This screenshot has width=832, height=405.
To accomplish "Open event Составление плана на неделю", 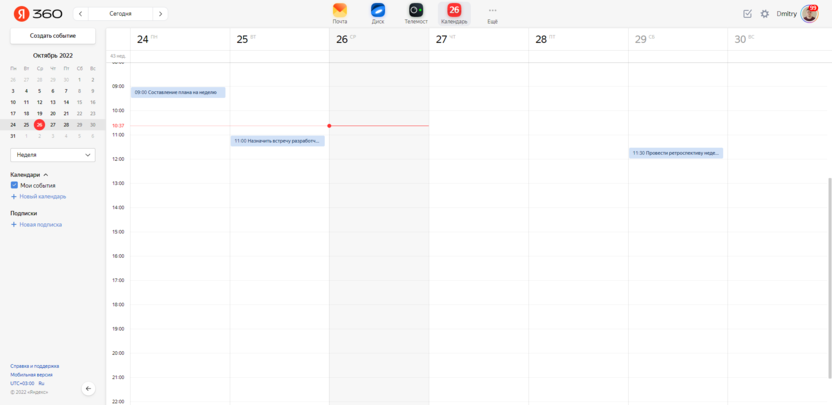I will [x=178, y=92].
